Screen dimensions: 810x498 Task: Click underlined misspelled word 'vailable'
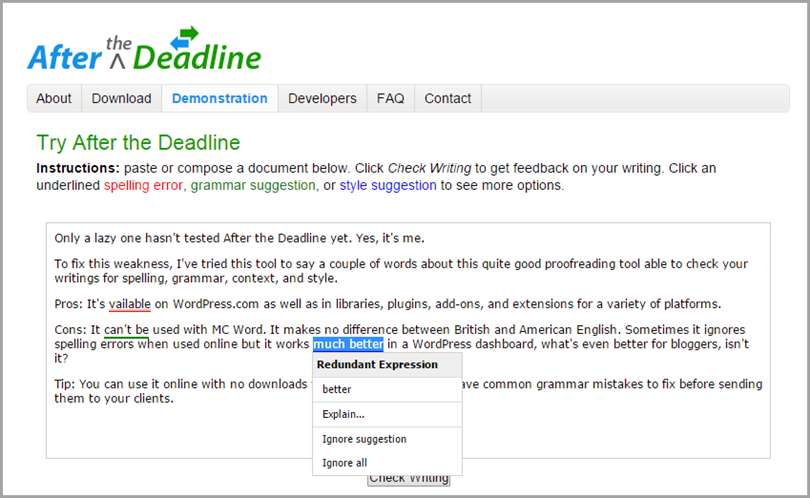(x=129, y=304)
